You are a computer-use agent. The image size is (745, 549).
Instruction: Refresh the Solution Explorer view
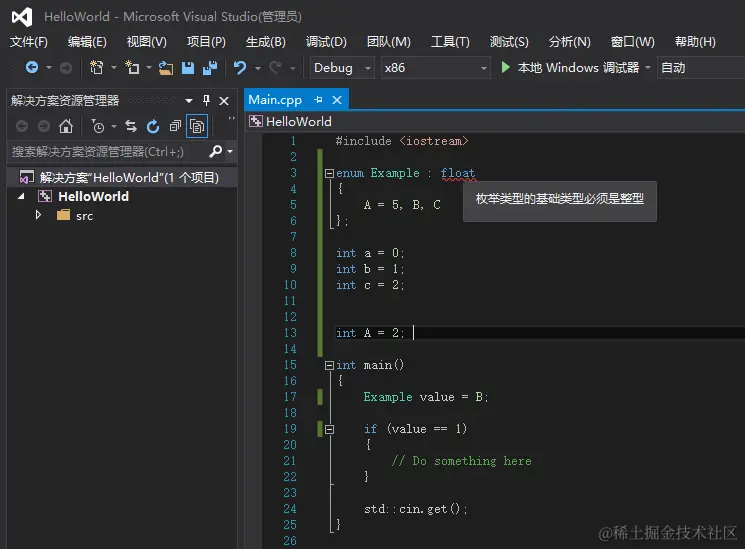153,126
